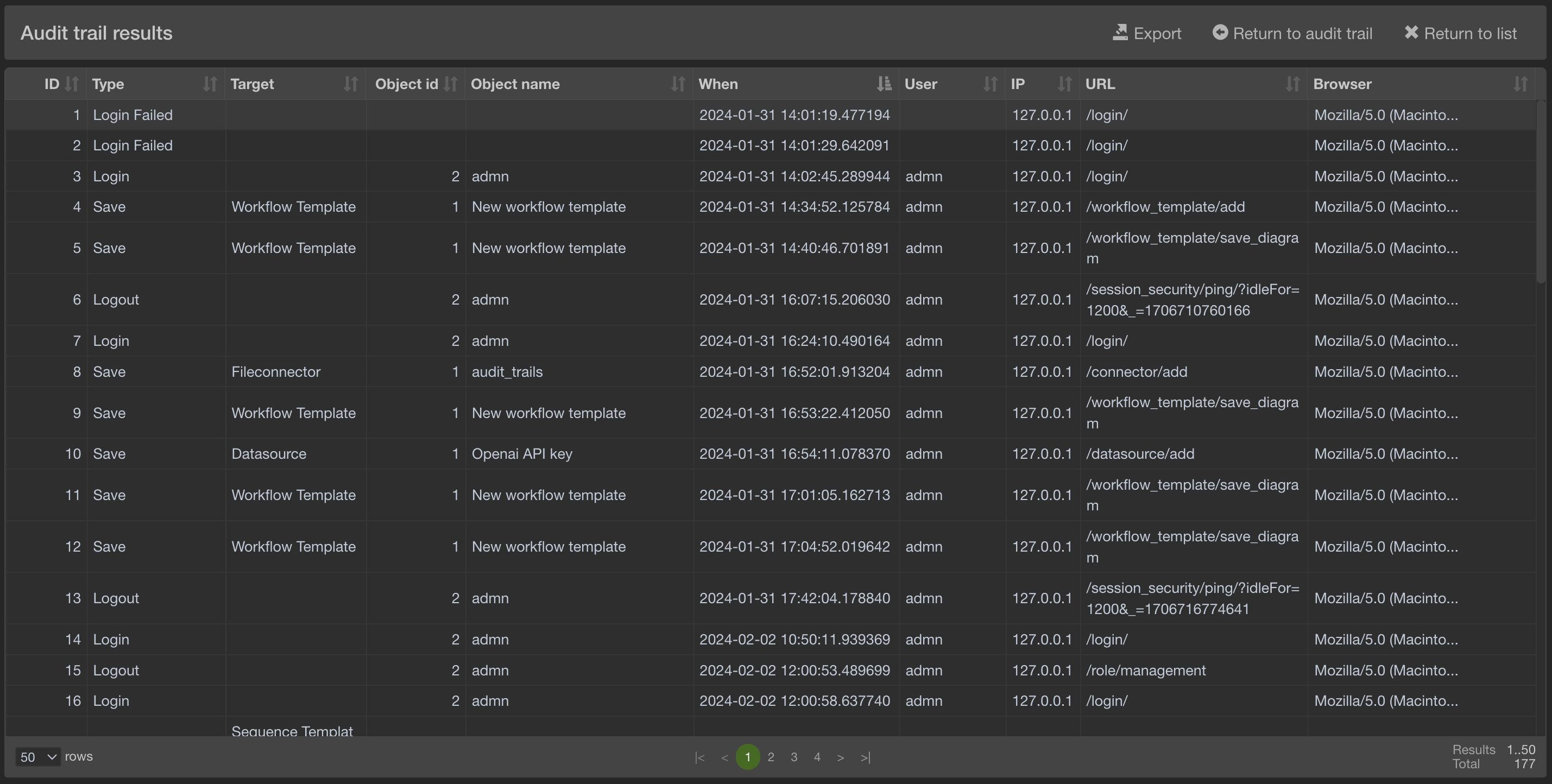This screenshot has height=784, width=1552.
Task: Click timestamp 2024-01-31 17:04:52.019642
Action: coord(794,547)
